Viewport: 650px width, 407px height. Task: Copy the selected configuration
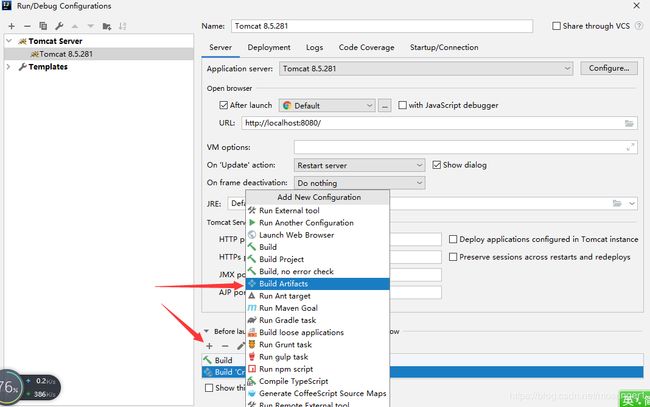point(43,26)
